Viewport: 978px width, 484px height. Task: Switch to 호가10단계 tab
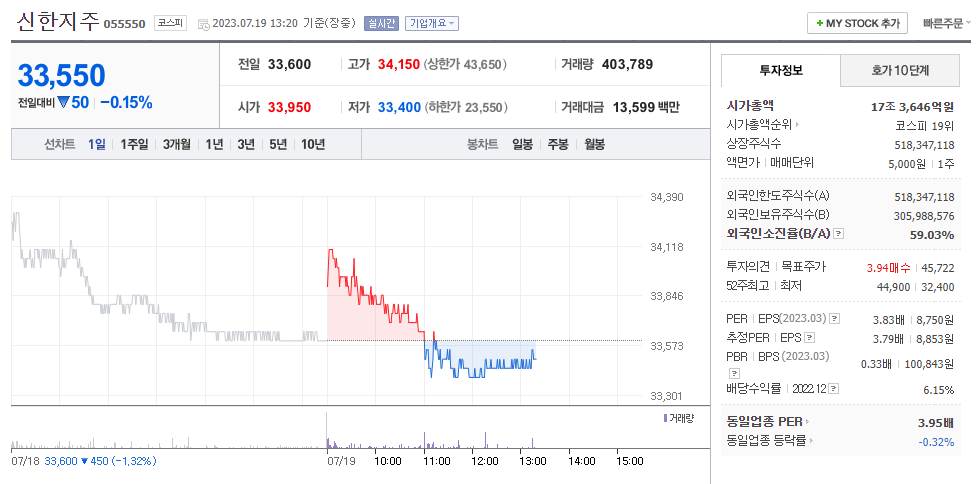pyautogui.click(x=900, y=70)
